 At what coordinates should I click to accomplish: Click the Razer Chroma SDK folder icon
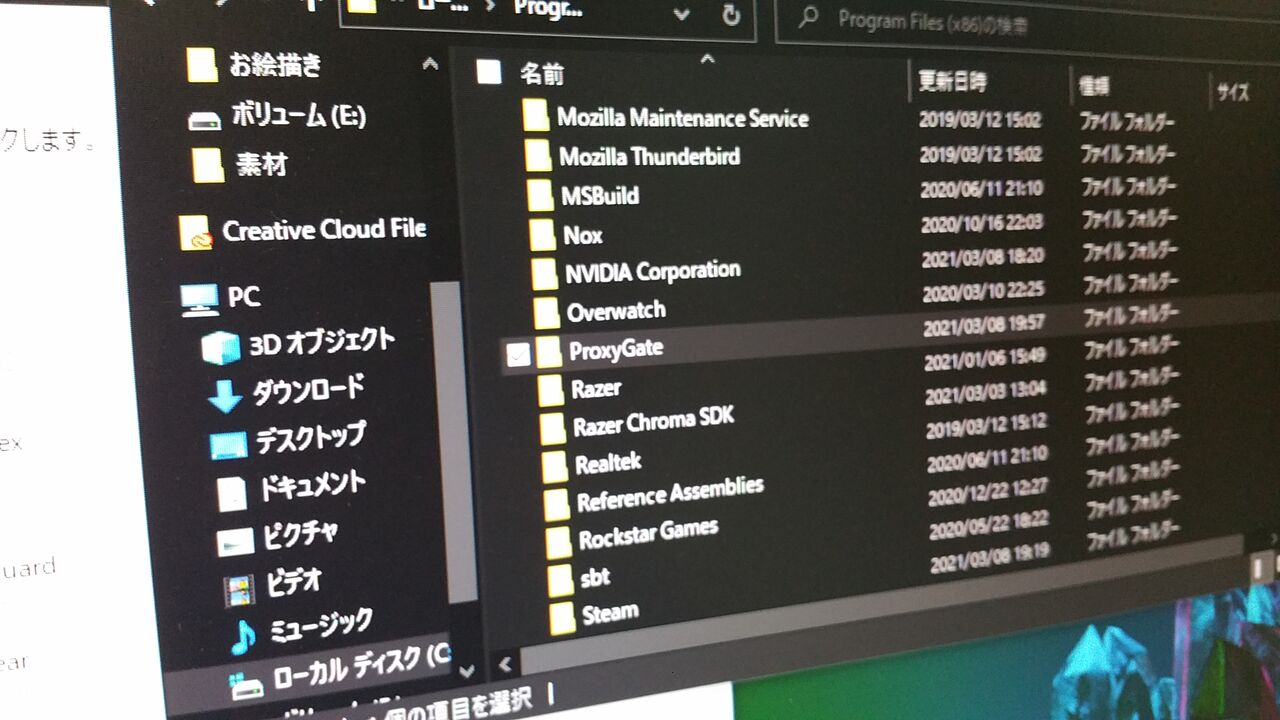(x=552, y=428)
